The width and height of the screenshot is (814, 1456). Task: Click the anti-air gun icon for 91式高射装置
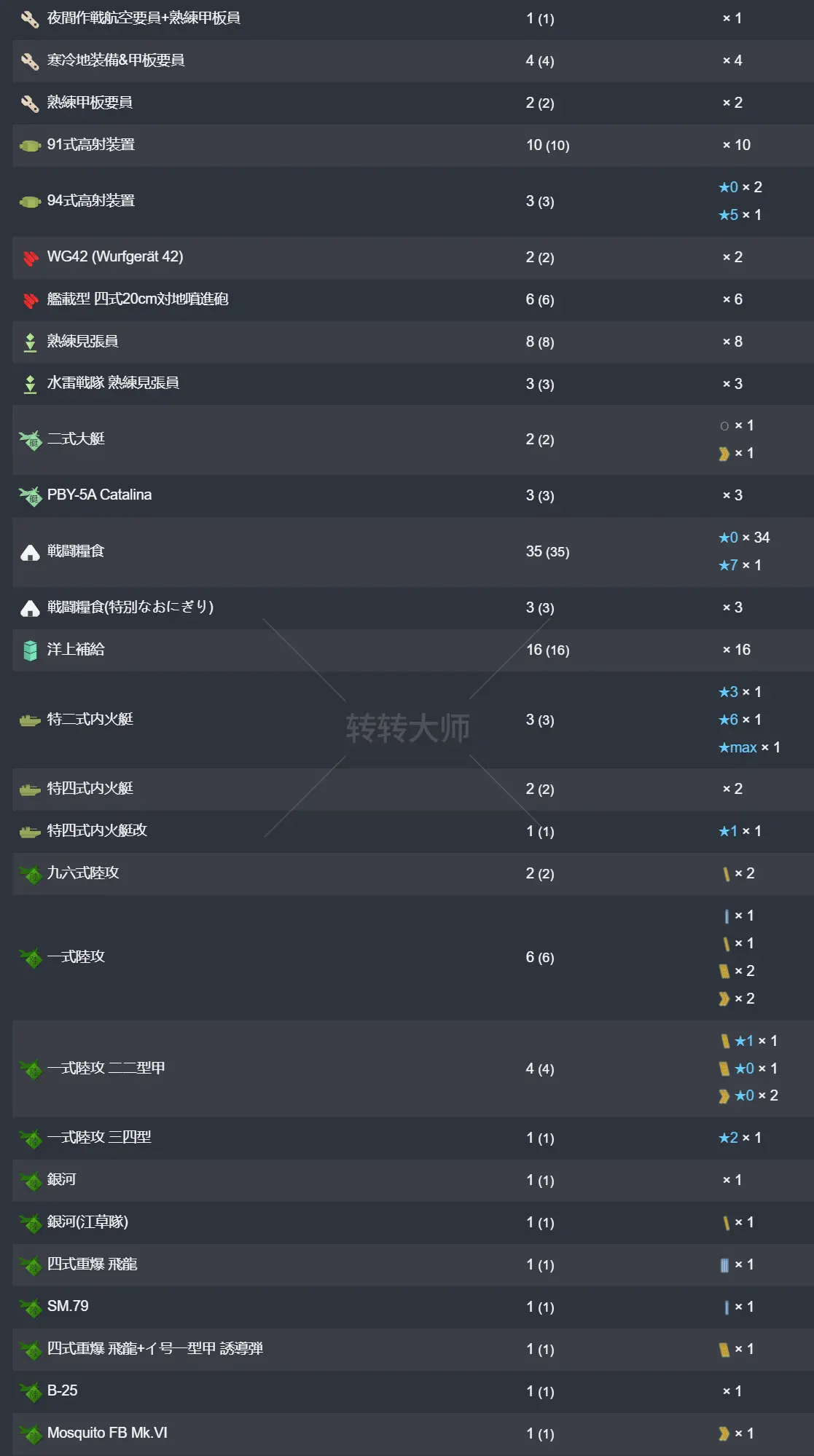pyautogui.click(x=29, y=145)
